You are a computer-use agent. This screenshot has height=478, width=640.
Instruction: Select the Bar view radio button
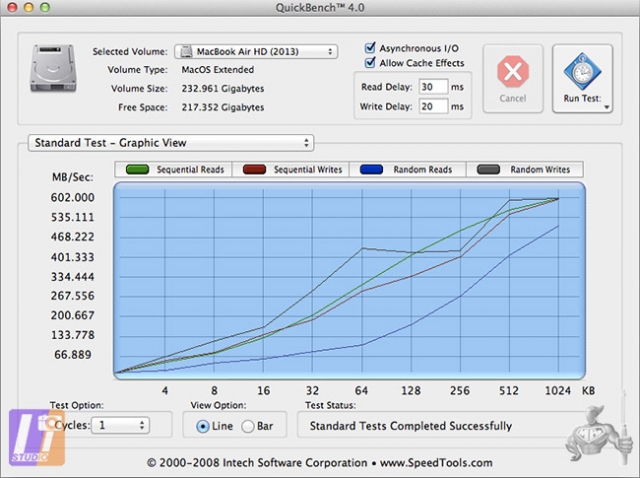pyautogui.click(x=247, y=427)
